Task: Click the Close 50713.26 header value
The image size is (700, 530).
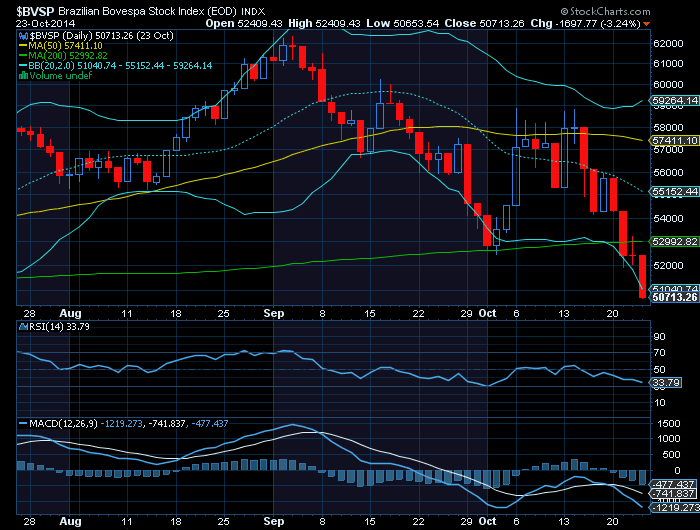Action: (x=484, y=24)
